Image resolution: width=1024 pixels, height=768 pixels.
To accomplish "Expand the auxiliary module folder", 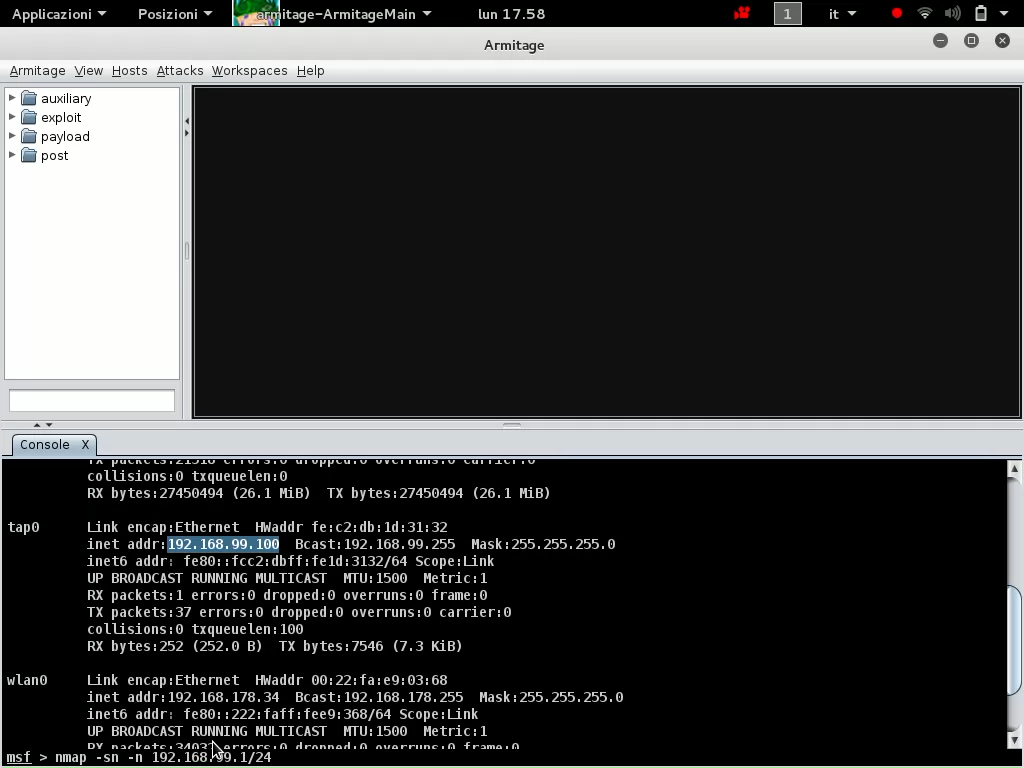I will coord(12,98).
